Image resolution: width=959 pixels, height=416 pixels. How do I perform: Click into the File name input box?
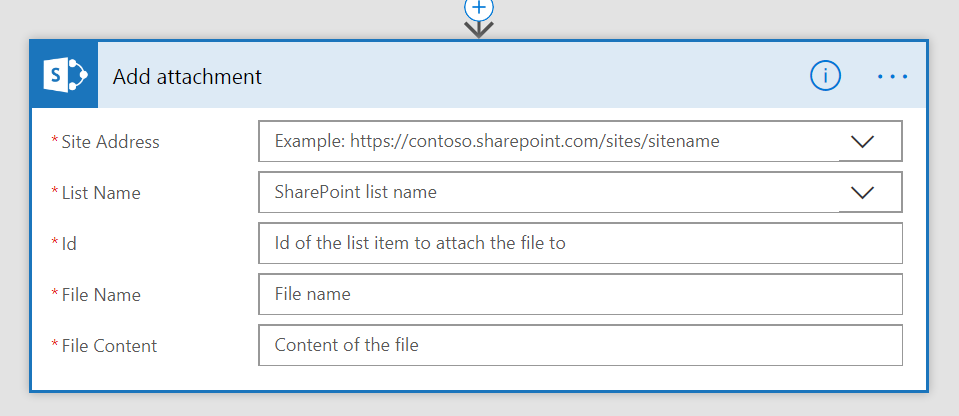(580, 294)
